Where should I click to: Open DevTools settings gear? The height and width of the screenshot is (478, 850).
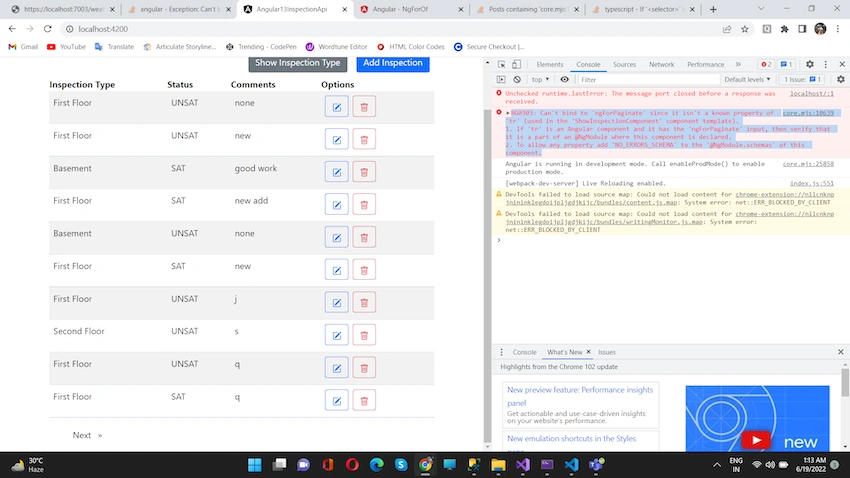point(809,64)
